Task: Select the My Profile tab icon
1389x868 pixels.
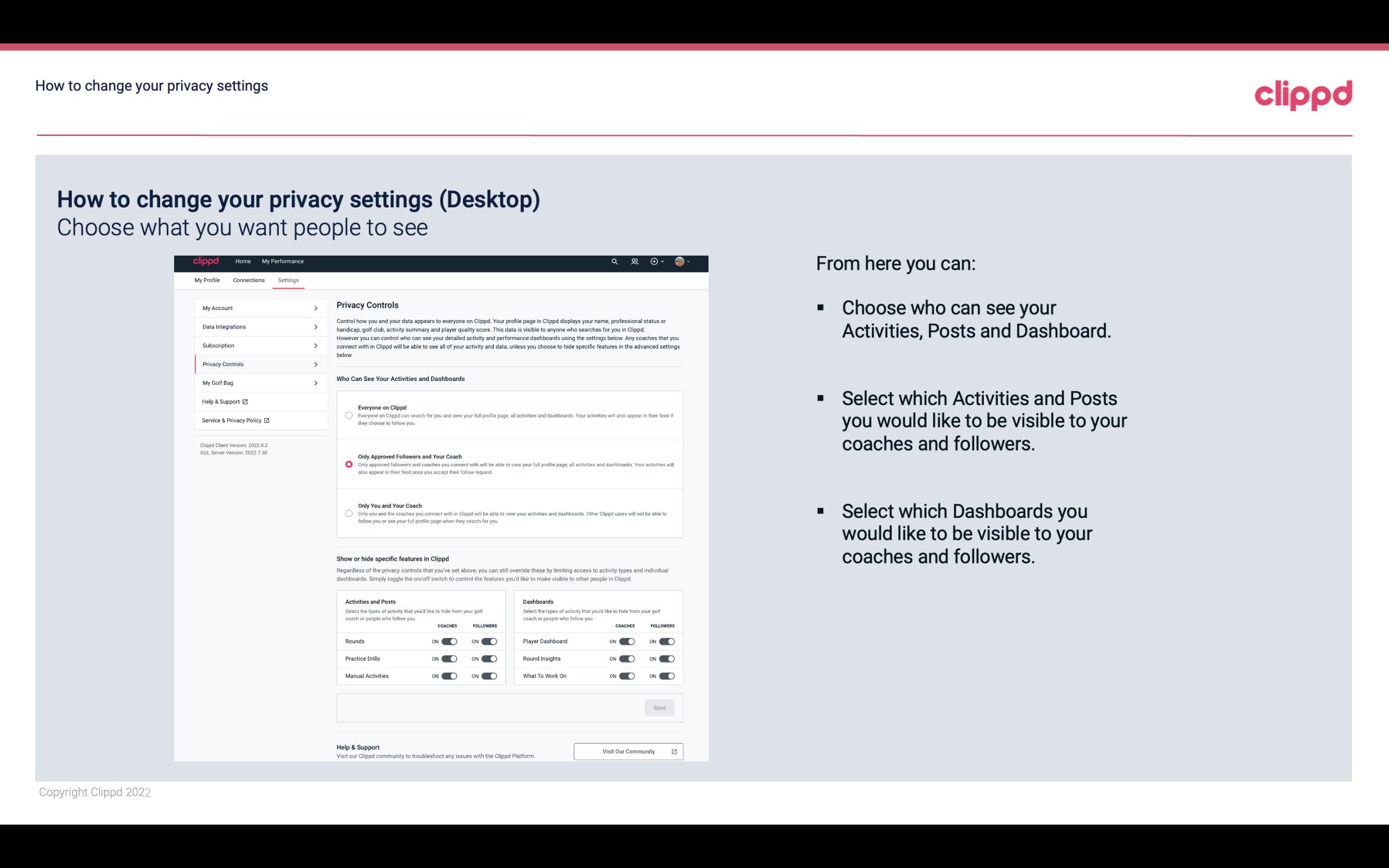Action: pyautogui.click(x=208, y=280)
